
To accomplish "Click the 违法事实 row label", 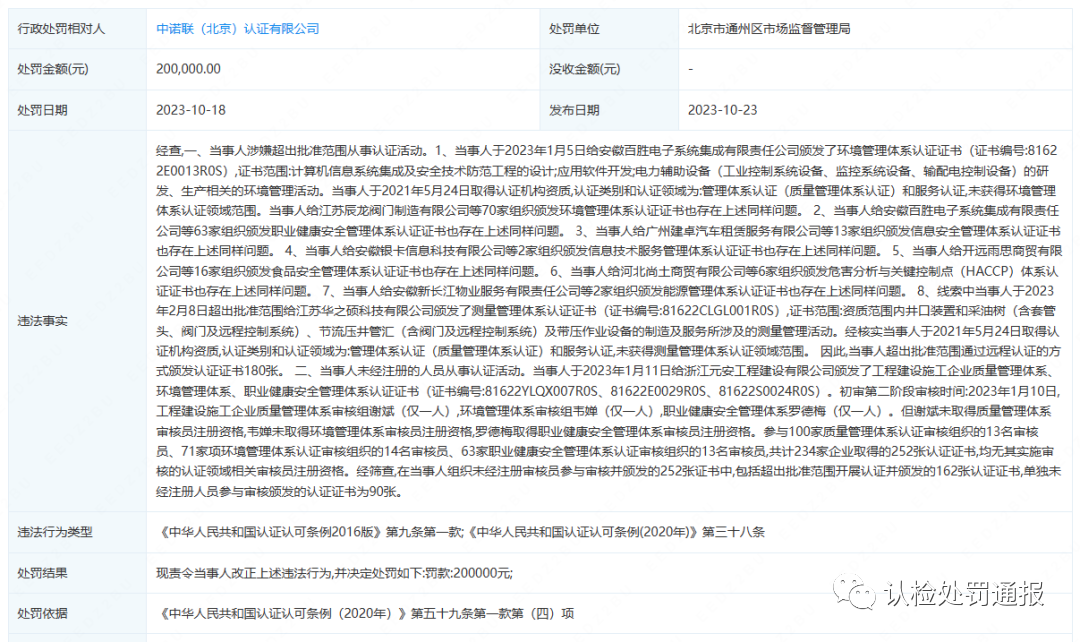I will (42, 322).
